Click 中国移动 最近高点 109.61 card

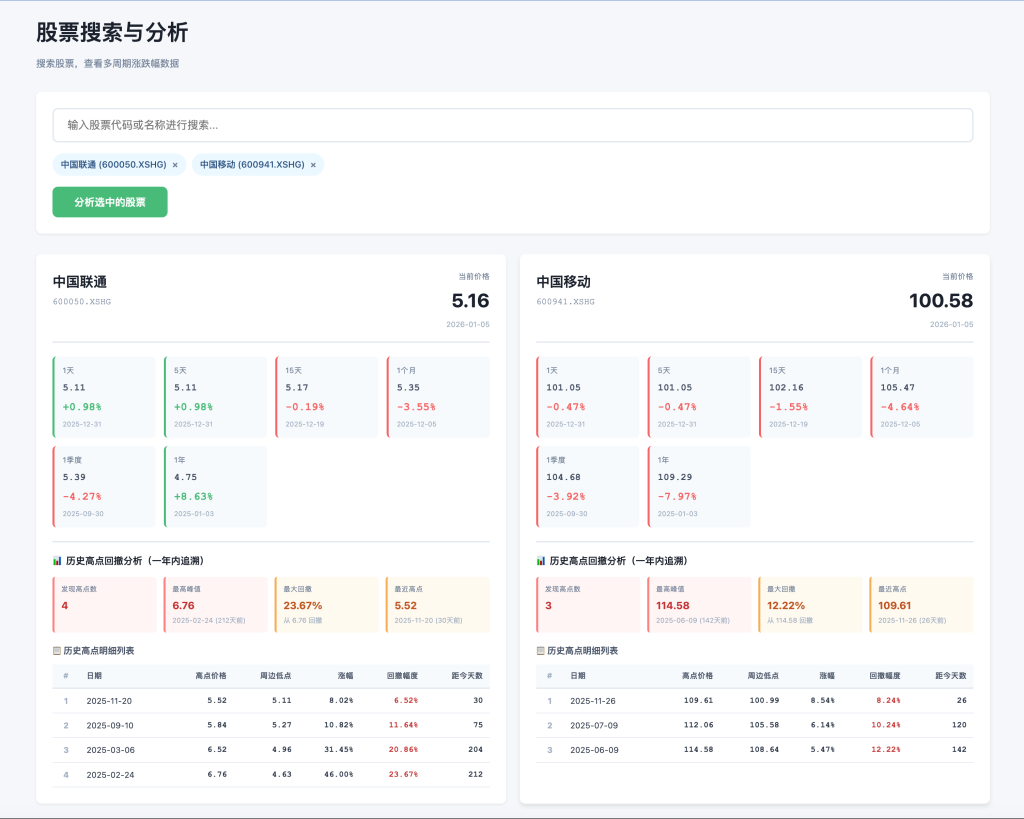coord(921,605)
